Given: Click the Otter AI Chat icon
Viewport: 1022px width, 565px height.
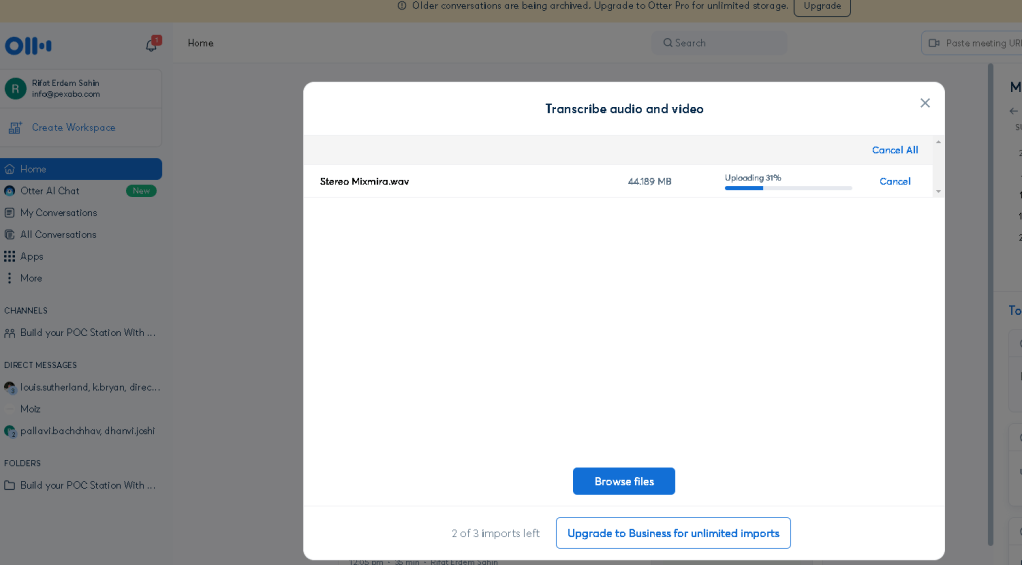Looking at the screenshot, I should (x=10, y=191).
